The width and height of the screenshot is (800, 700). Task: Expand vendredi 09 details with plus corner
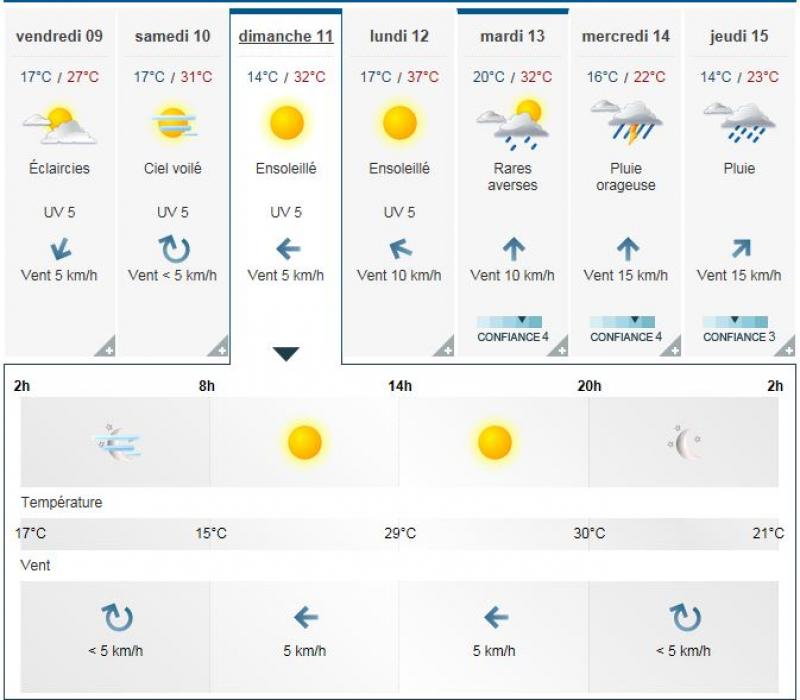[x=105, y=348]
